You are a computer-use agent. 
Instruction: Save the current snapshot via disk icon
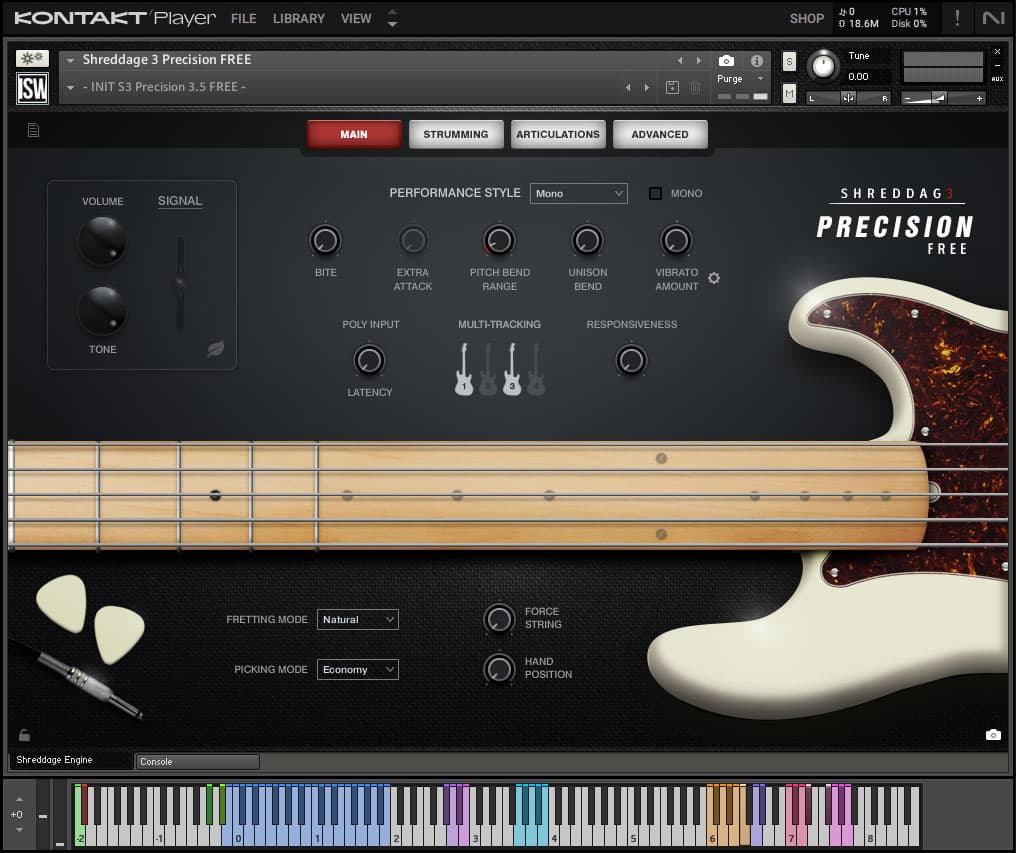672,88
